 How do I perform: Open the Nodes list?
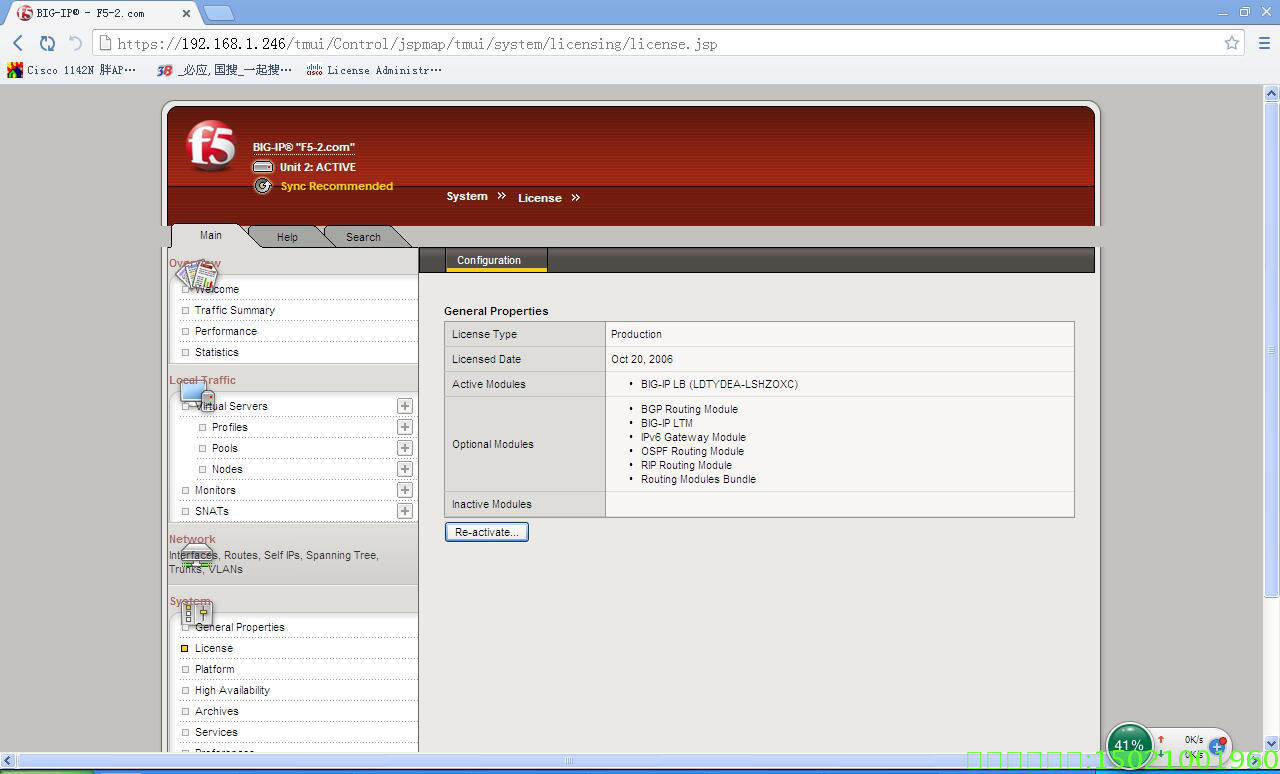(x=227, y=469)
